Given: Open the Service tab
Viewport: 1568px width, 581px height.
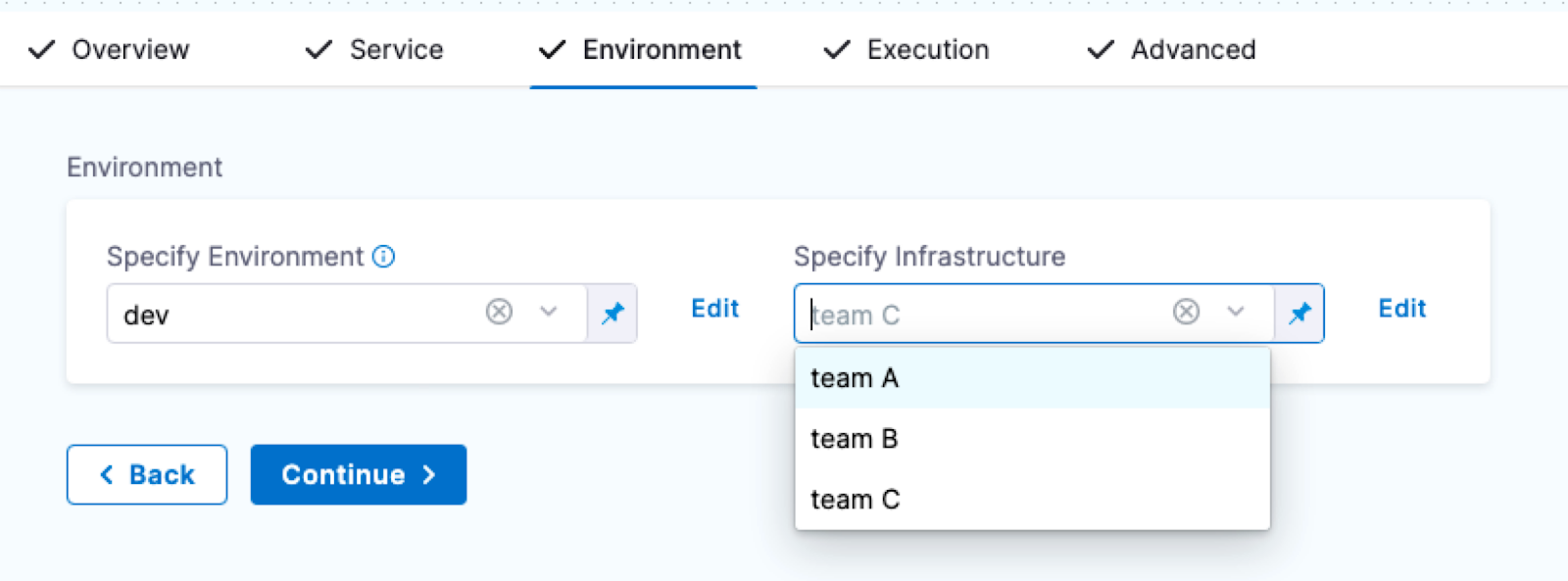Looking at the screenshot, I should click(375, 50).
